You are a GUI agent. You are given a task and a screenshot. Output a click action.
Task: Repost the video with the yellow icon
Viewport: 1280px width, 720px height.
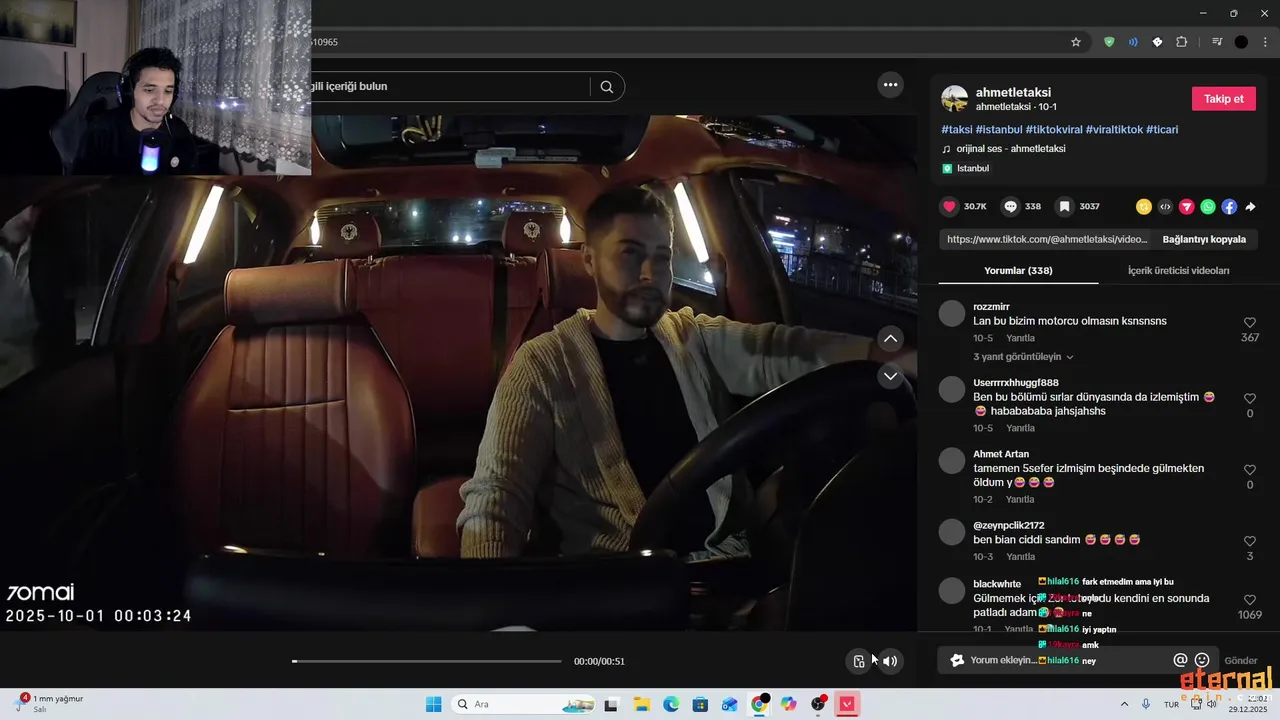[x=1143, y=207]
